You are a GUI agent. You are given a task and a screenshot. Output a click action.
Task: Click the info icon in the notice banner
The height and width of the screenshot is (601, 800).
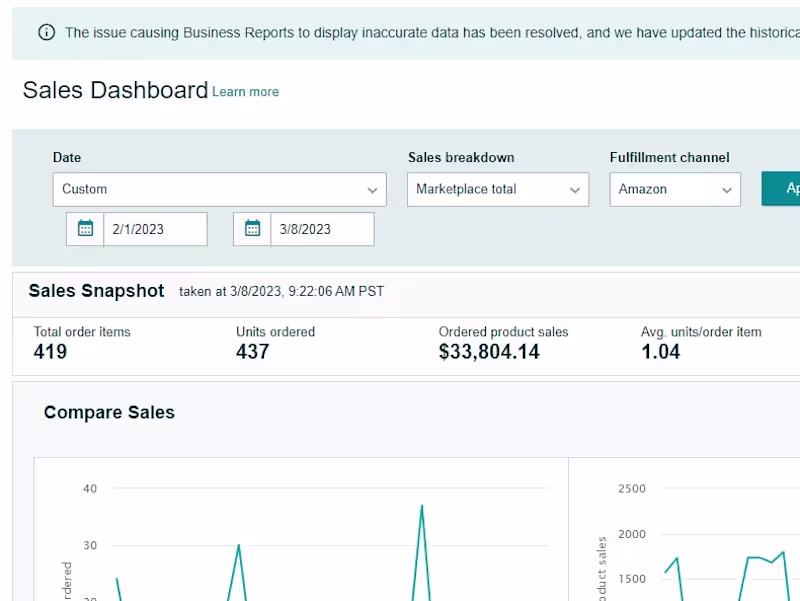46,32
